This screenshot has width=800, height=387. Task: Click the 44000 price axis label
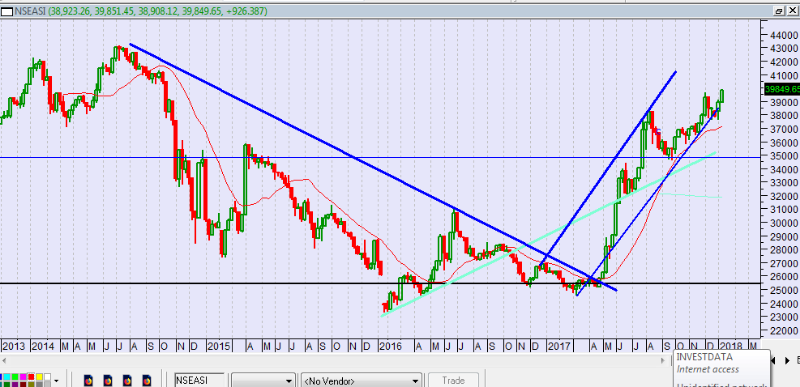click(784, 35)
